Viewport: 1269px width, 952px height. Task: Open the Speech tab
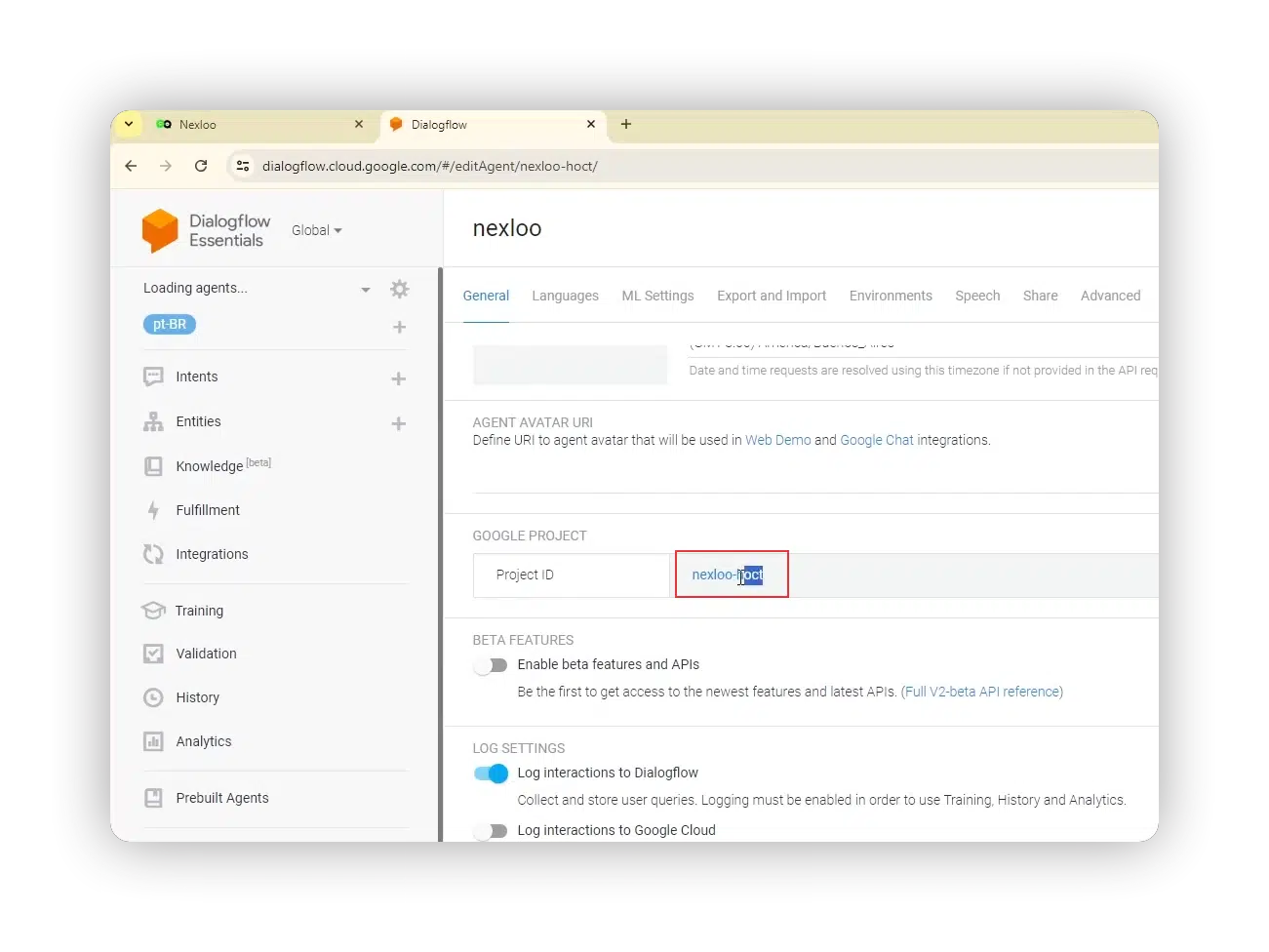[977, 296]
